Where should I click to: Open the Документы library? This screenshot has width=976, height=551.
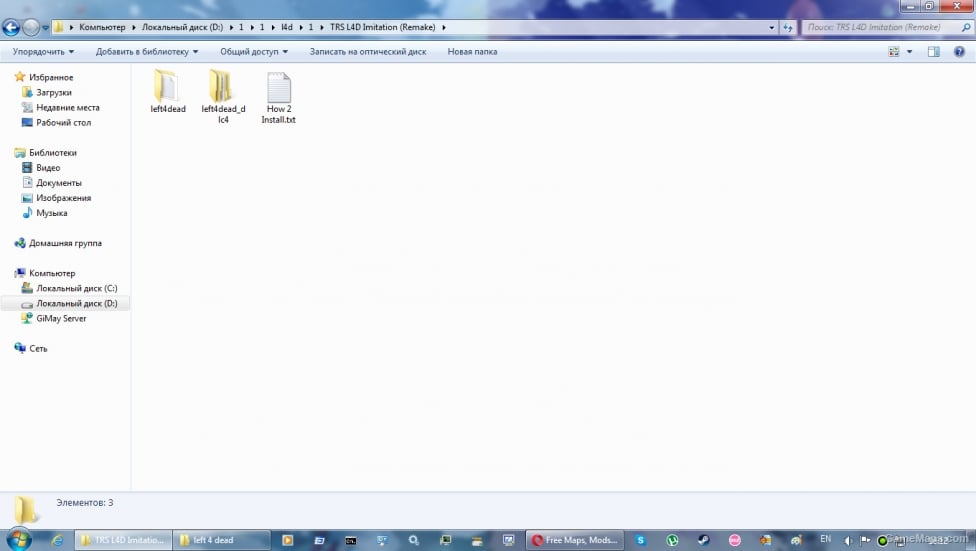pyautogui.click(x=59, y=182)
